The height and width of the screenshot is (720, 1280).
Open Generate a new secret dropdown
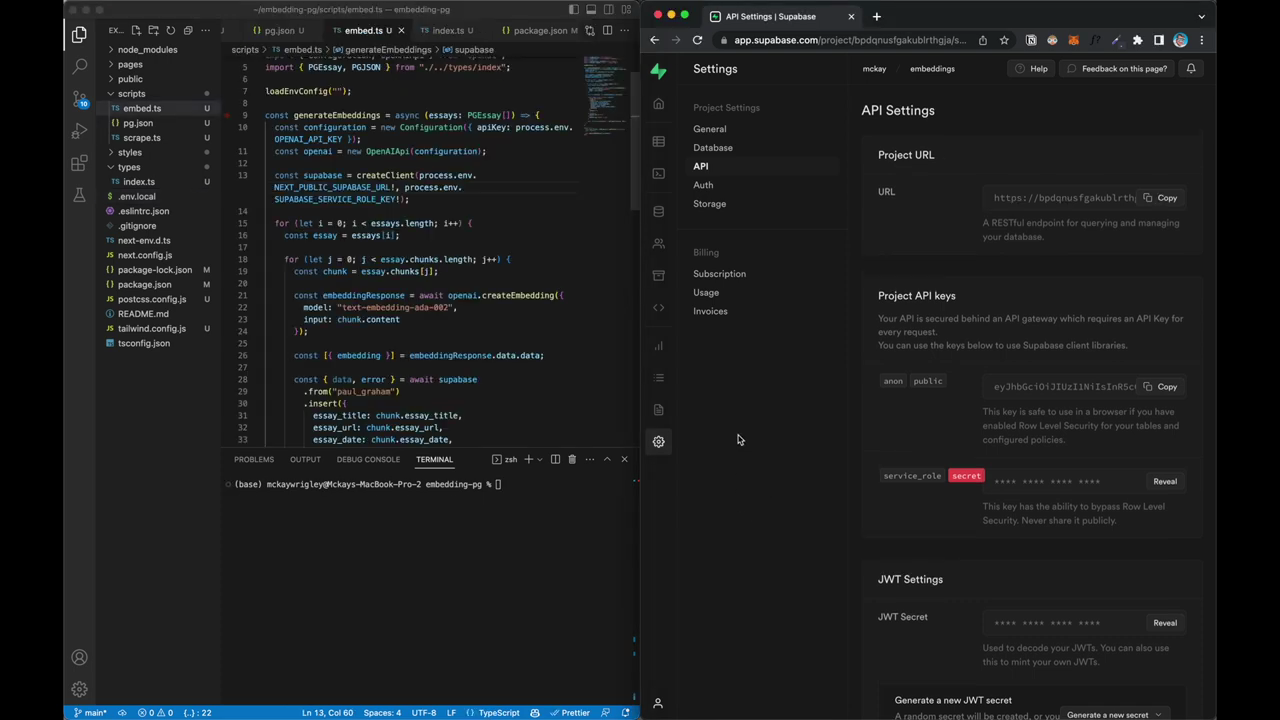pyautogui.click(x=1114, y=714)
